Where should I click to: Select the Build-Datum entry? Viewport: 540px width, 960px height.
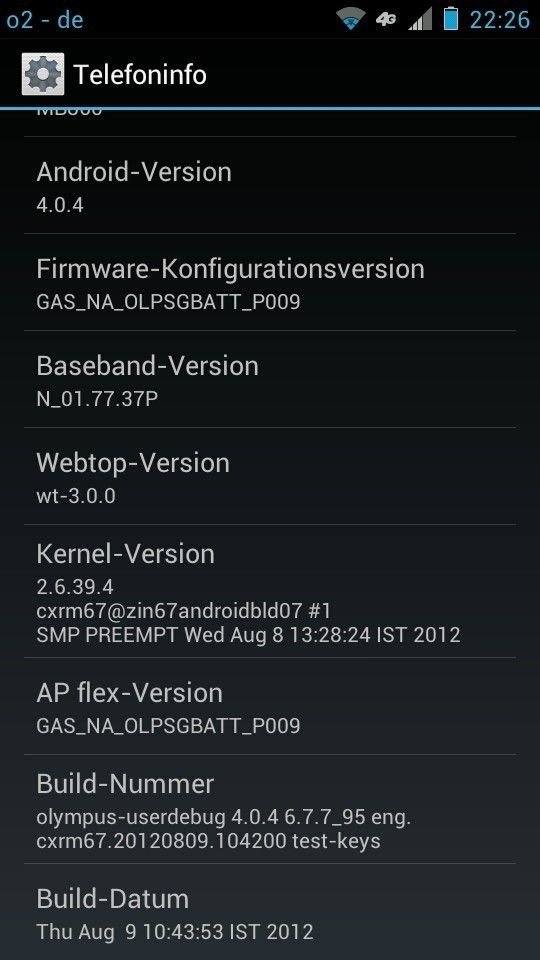270,912
